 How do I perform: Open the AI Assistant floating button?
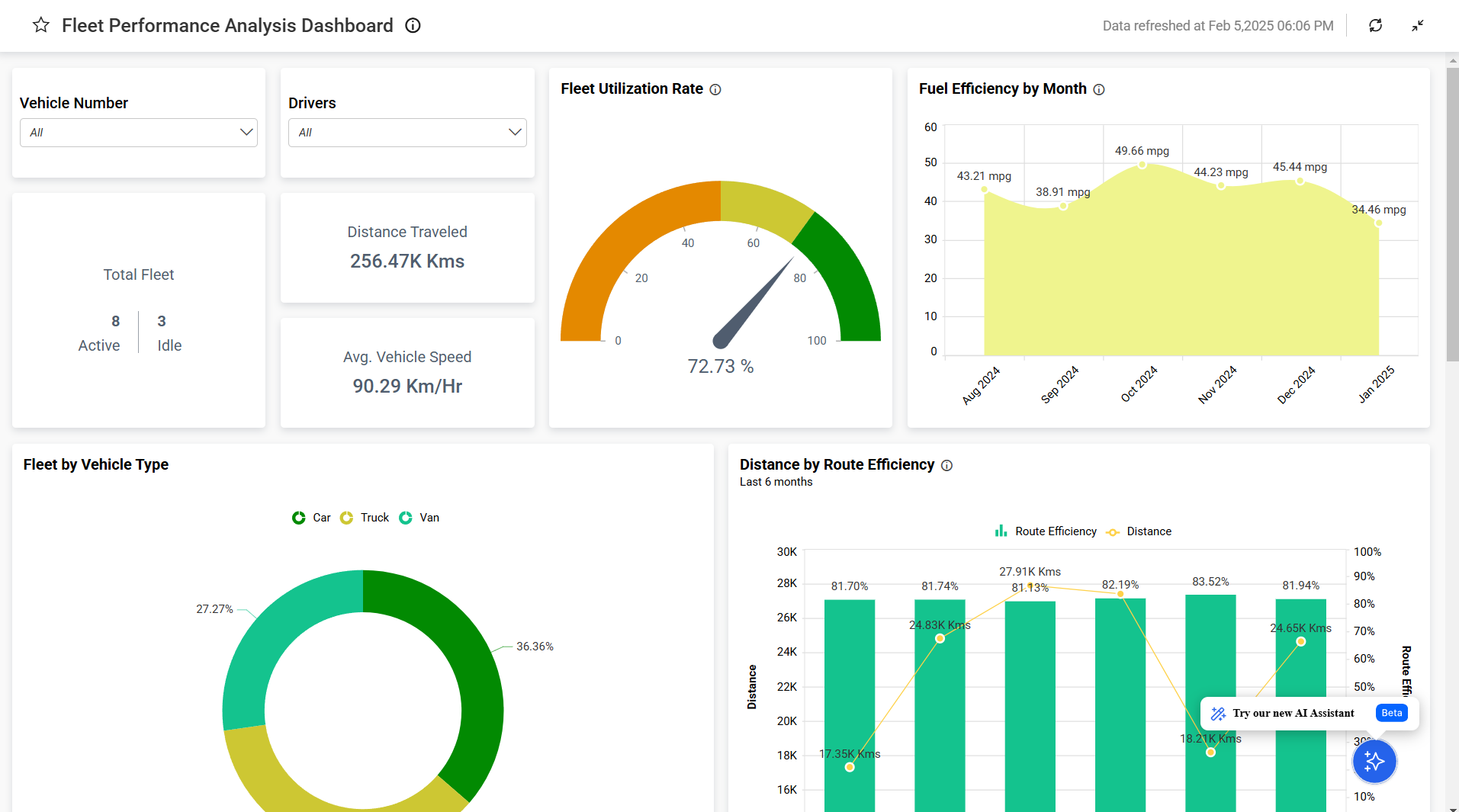coord(1374,761)
